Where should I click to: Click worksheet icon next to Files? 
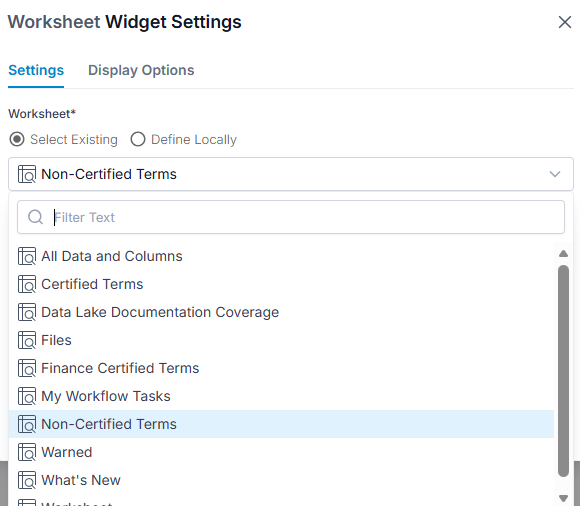(x=27, y=340)
